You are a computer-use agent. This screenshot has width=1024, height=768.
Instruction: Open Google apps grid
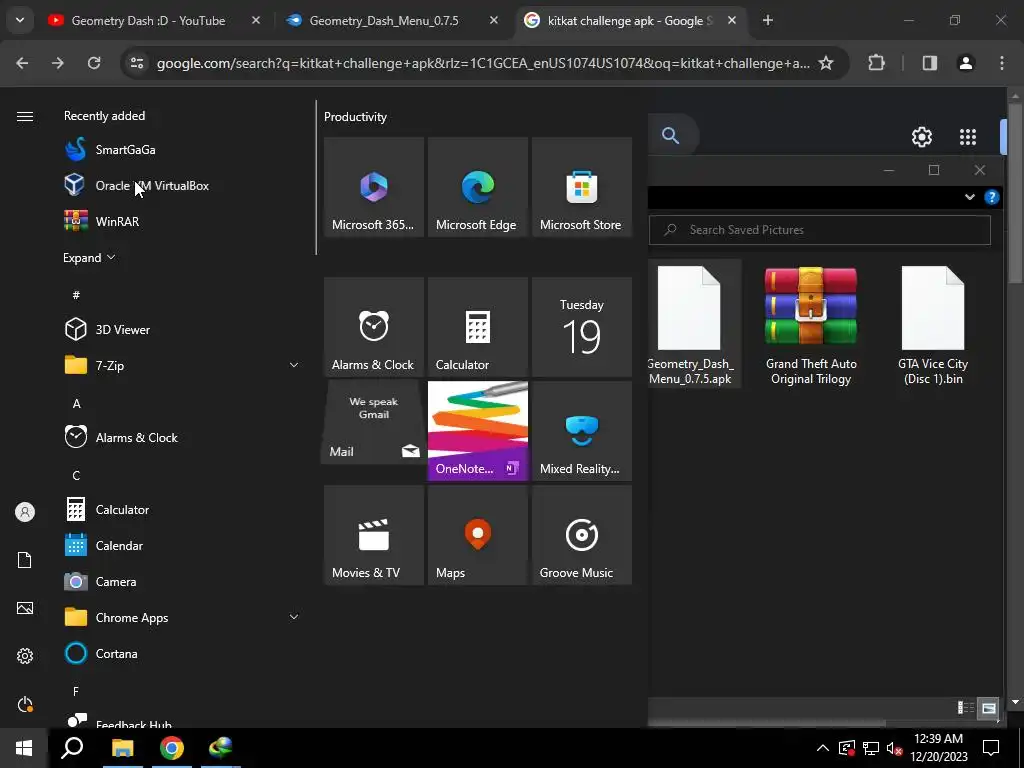tap(968, 136)
